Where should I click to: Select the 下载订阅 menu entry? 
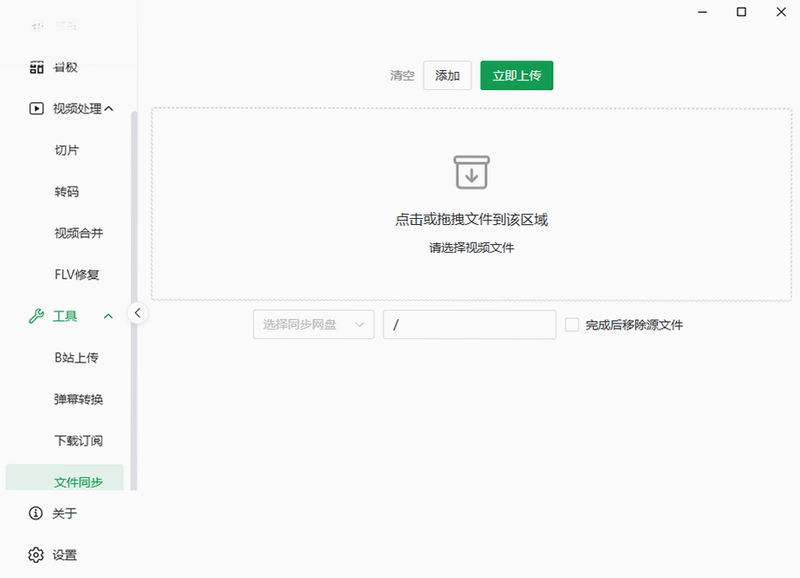pos(79,440)
